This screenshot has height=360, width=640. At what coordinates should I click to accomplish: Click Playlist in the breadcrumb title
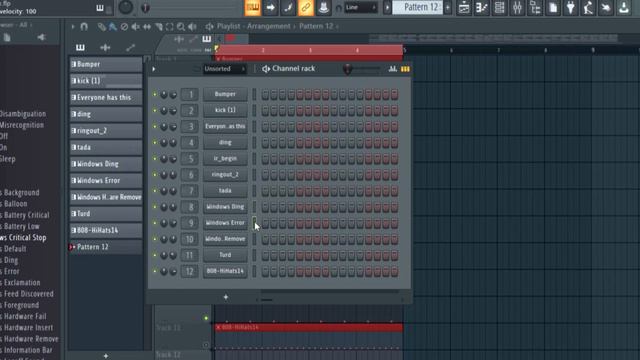click(228, 27)
